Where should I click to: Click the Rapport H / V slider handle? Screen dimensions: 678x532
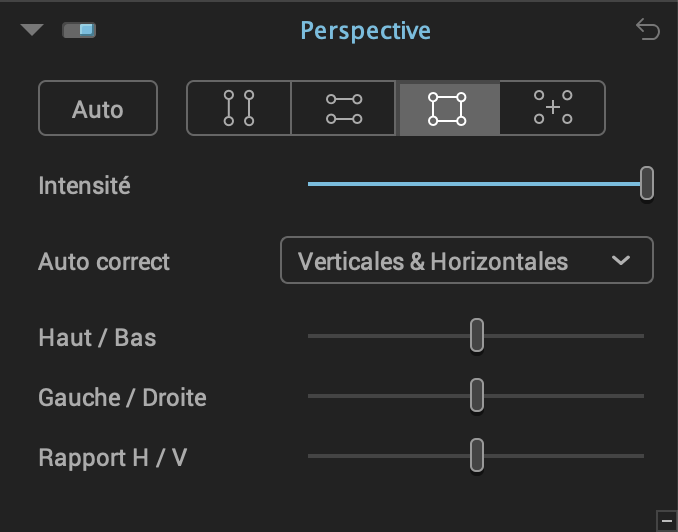click(477, 455)
